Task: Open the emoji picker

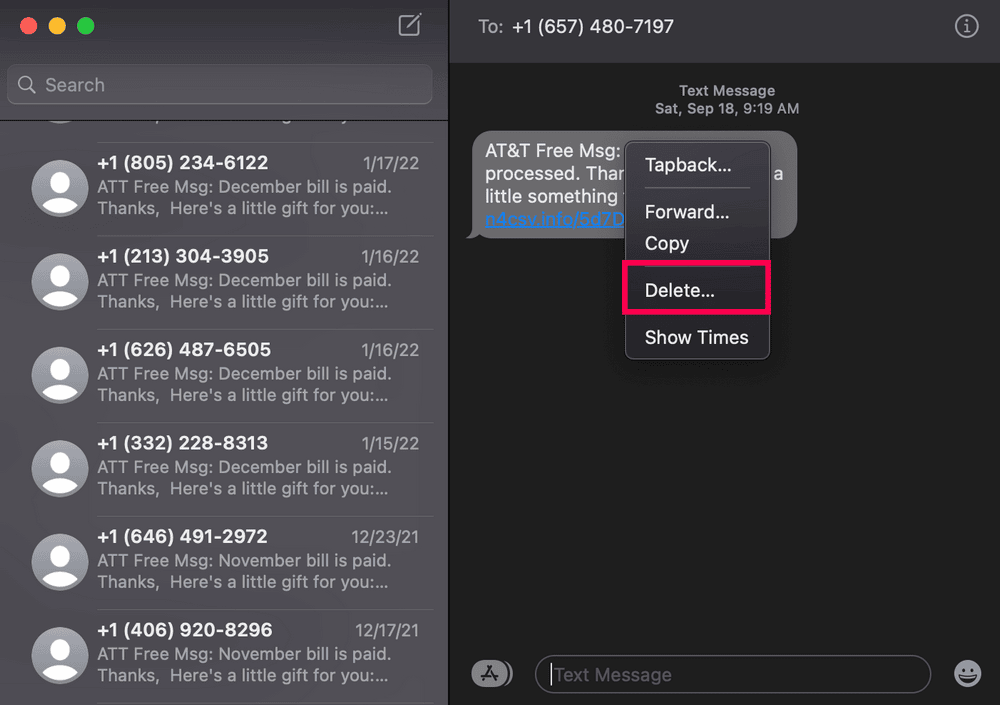Action: click(966, 674)
